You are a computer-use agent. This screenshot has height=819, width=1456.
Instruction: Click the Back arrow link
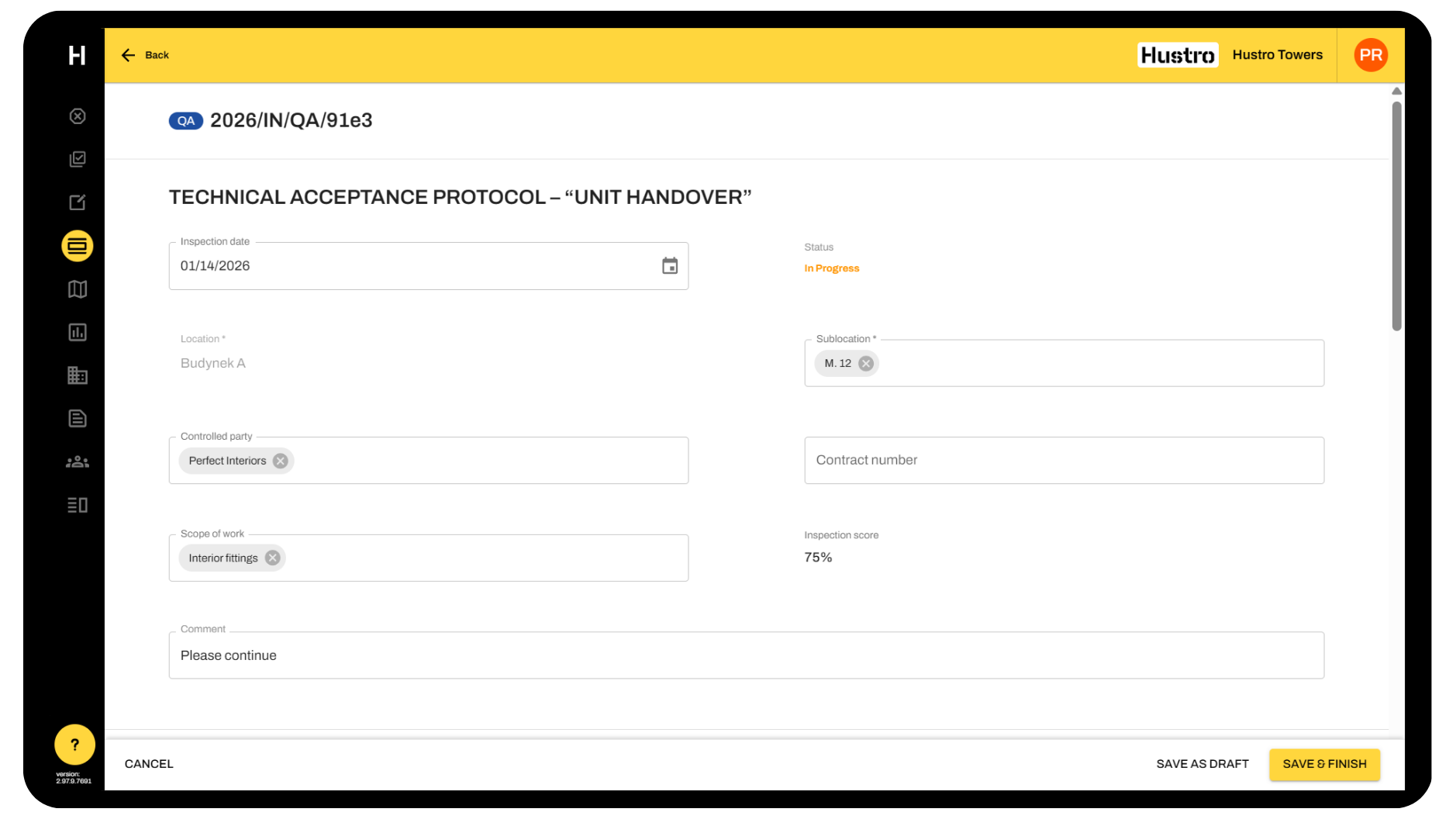pyautogui.click(x=145, y=55)
